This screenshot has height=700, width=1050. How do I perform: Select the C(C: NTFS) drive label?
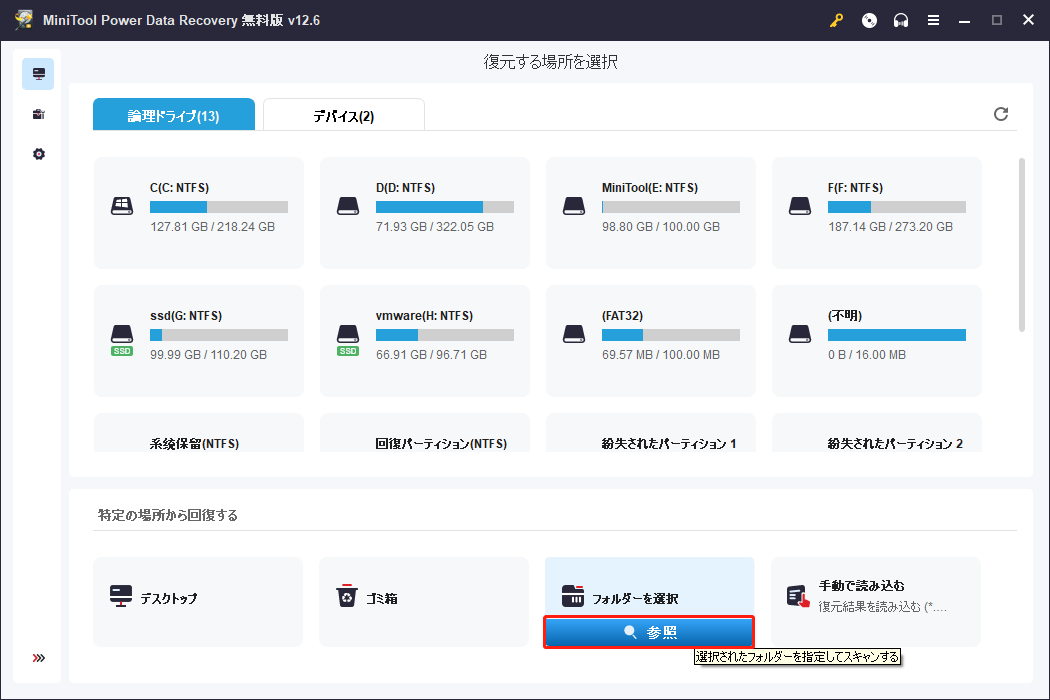coord(179,188)
